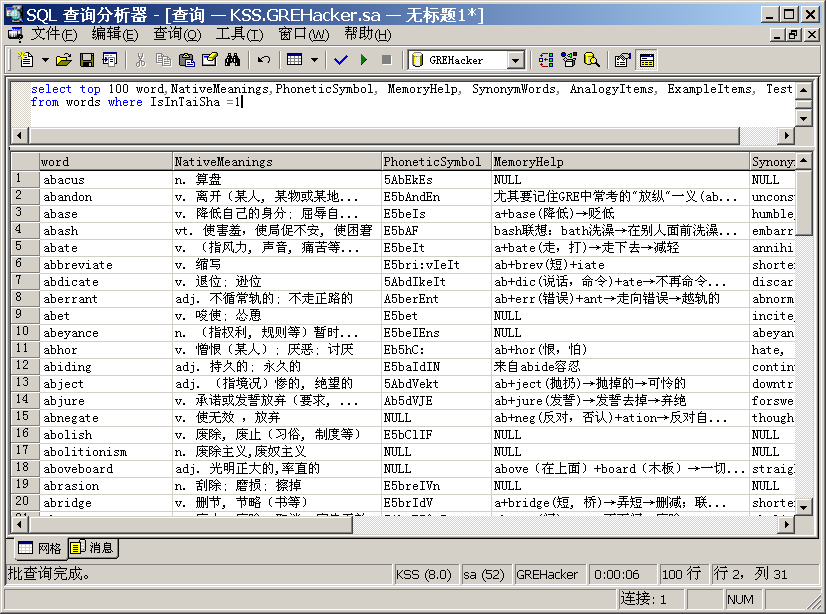
Task: Click the MemoryHelp column header
Action: pos(620,161)
